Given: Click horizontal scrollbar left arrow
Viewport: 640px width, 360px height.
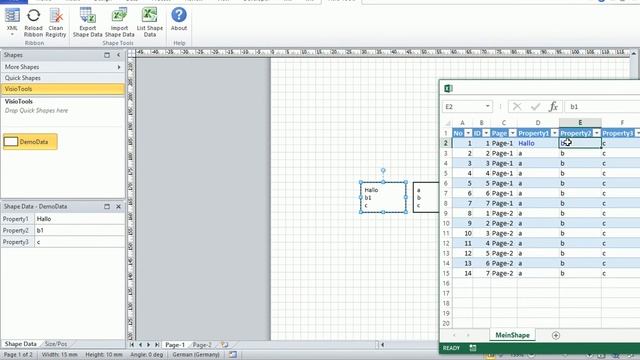Looking at the screenshot, I should (x=382, y=345).
